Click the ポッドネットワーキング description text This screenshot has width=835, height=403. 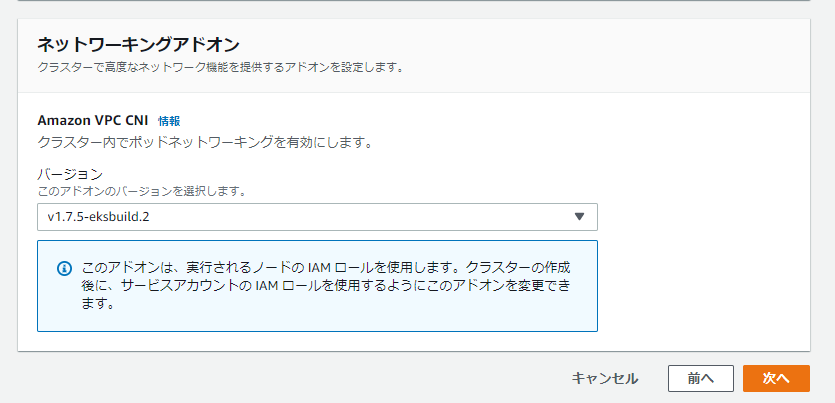click(205, 142)
